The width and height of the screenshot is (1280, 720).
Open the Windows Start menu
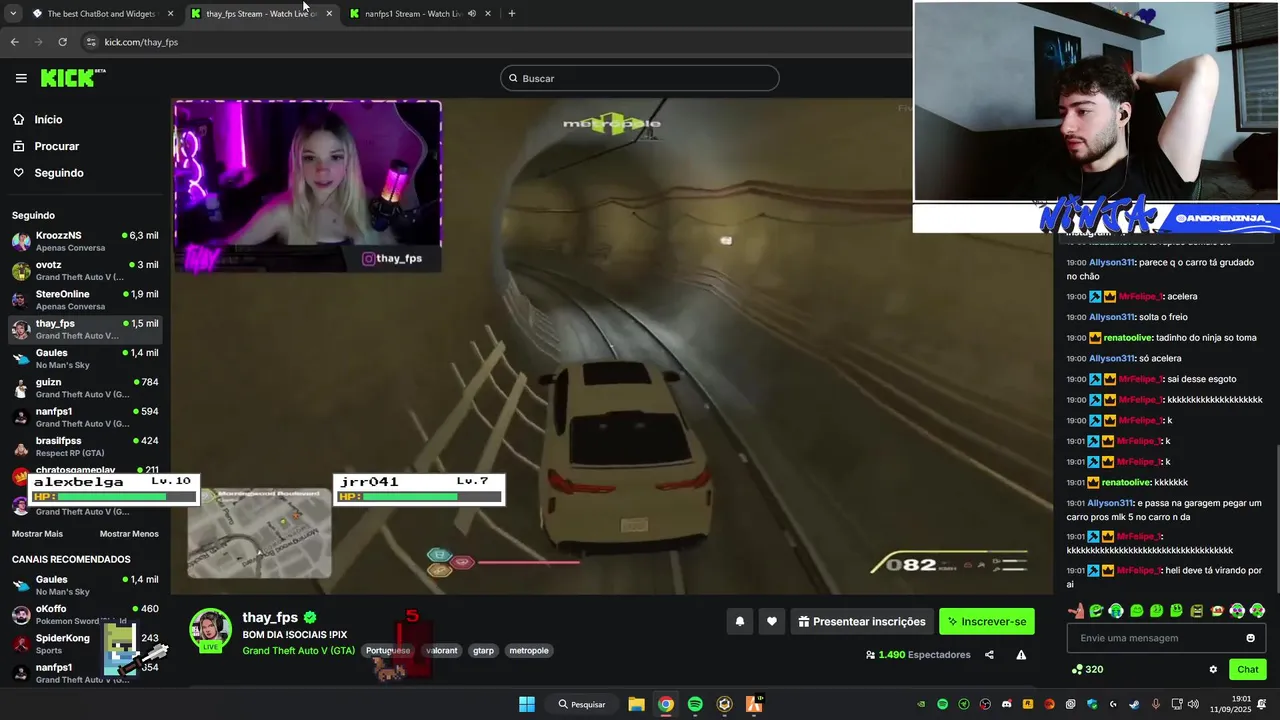pos(527,704)
